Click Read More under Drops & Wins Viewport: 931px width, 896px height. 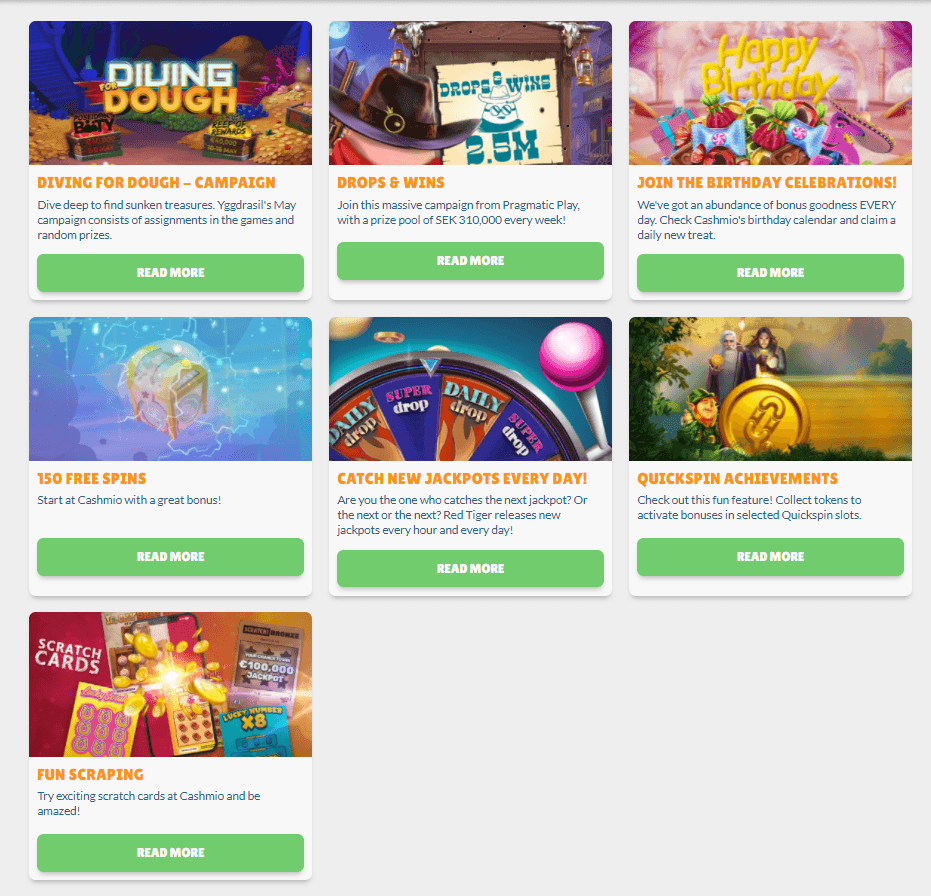pos(470,261)
